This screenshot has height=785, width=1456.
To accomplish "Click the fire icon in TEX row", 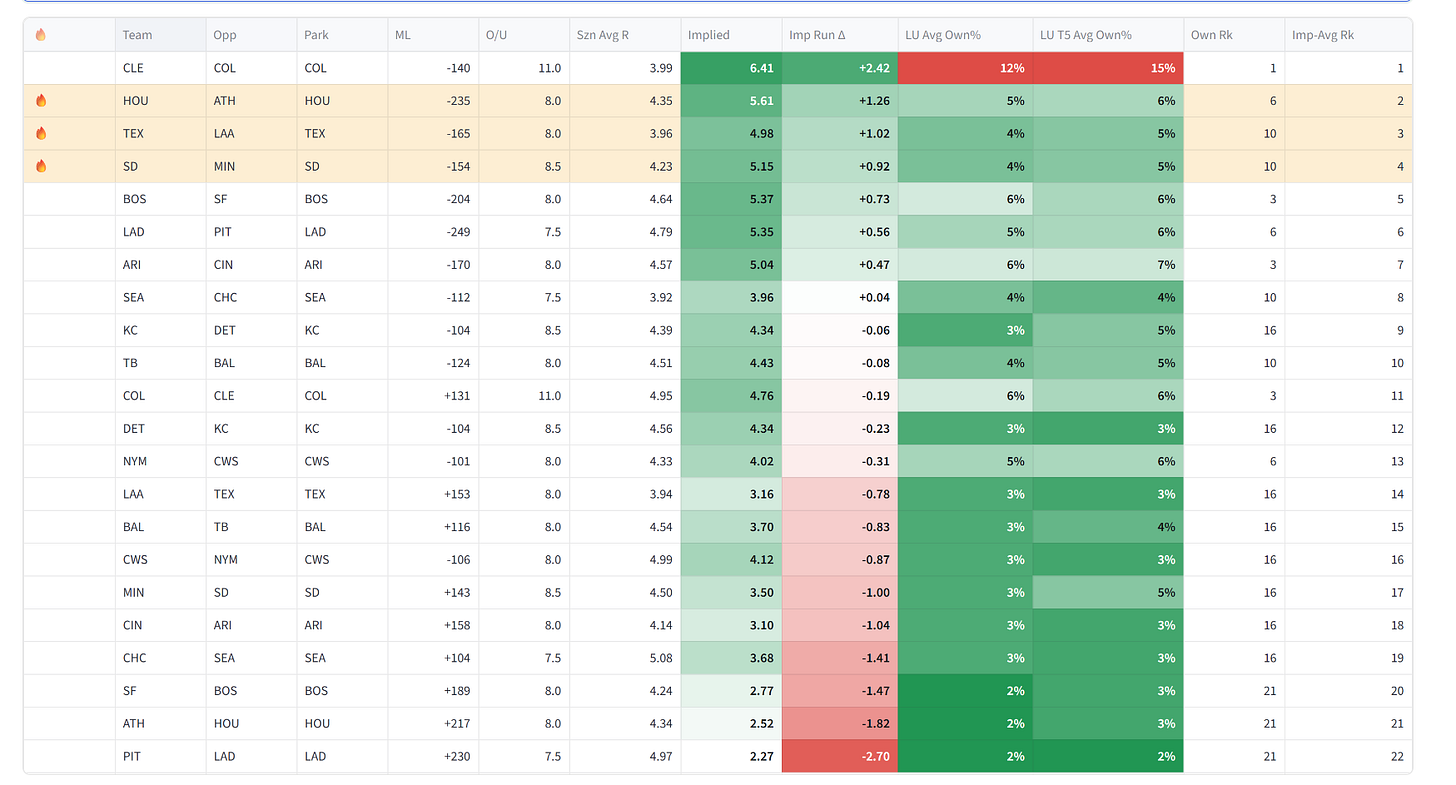I will (x=41, y=133).
